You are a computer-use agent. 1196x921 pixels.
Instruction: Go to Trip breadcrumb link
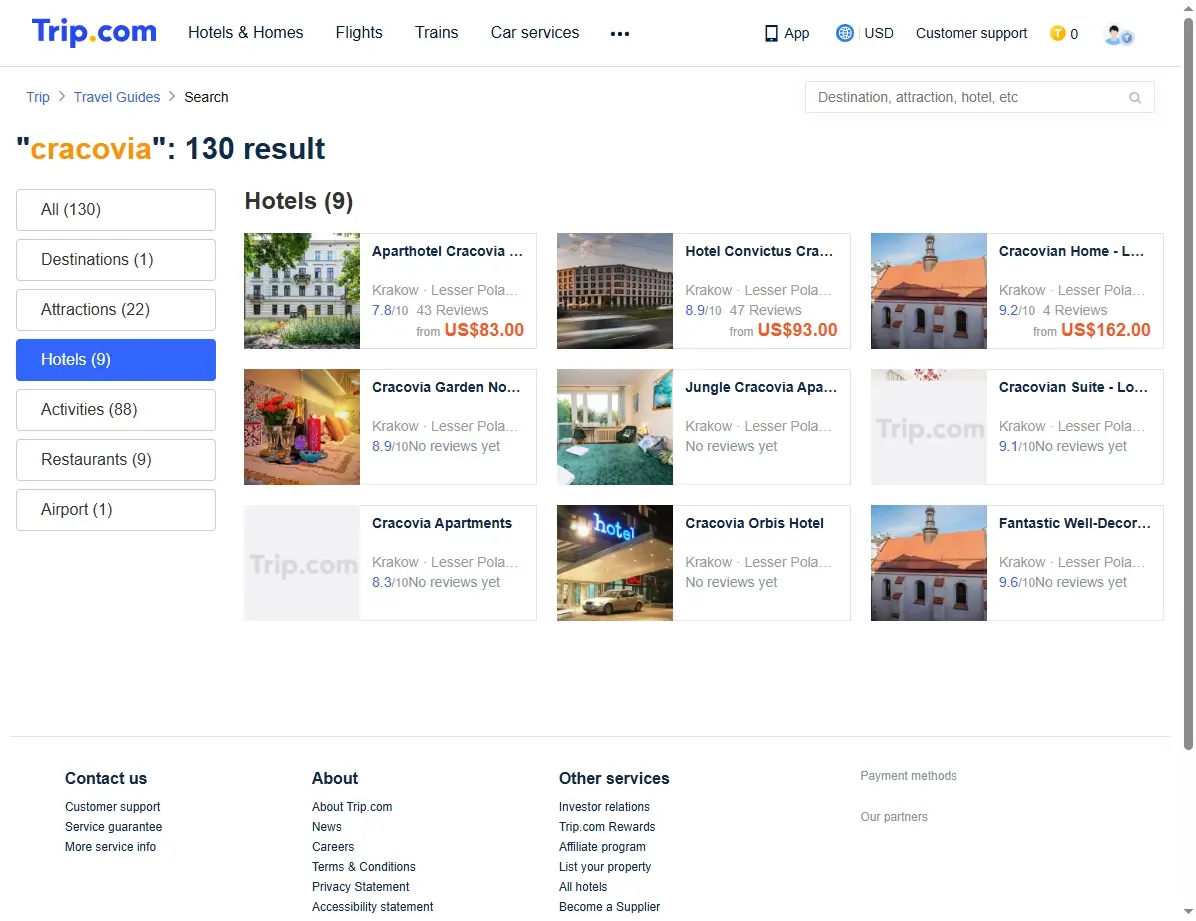37,97
